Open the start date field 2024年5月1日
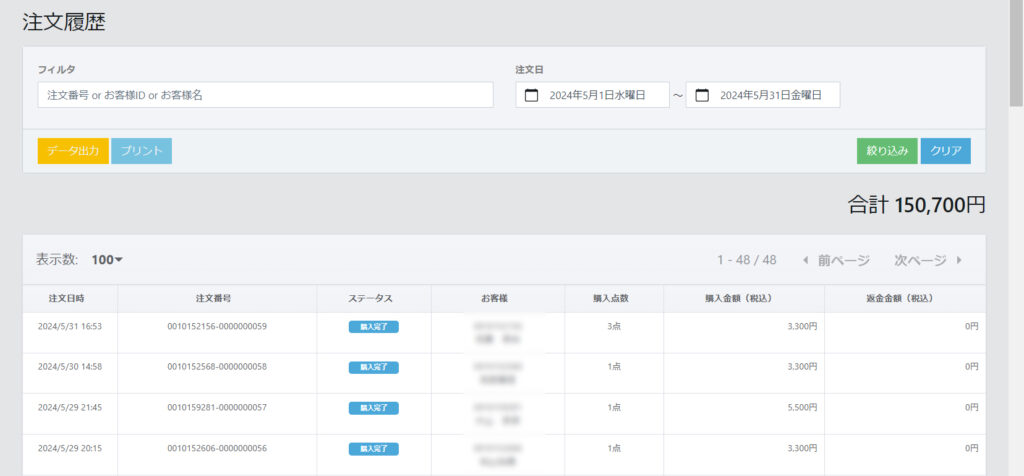The image size is (1024, 476). click(x=597, y=95)
